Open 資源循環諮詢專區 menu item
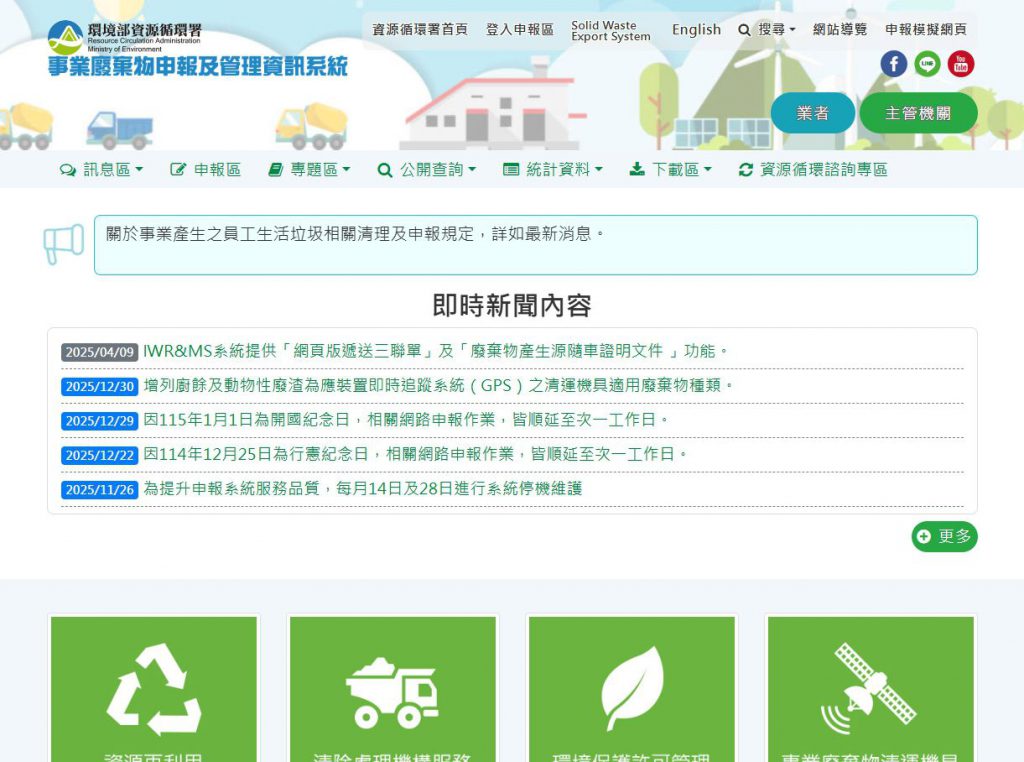 813,170
